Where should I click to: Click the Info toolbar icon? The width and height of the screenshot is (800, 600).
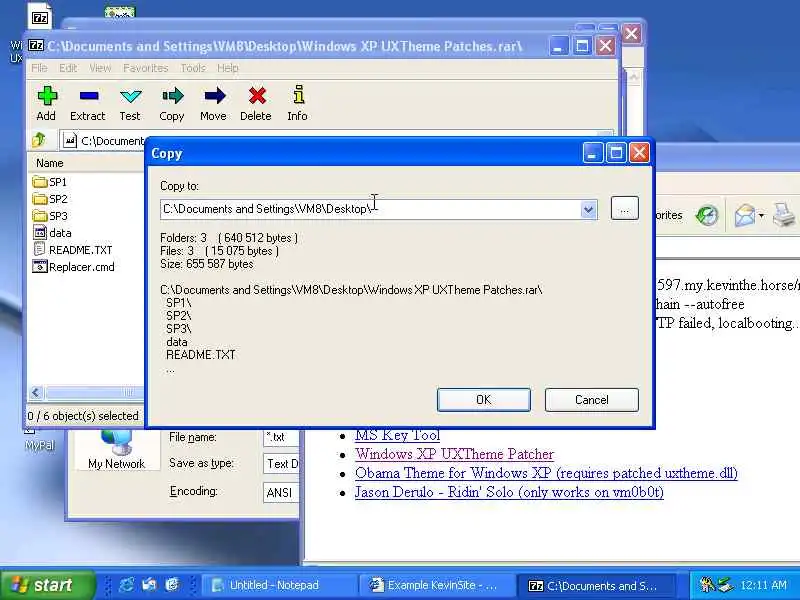click(x=297, y=104)
